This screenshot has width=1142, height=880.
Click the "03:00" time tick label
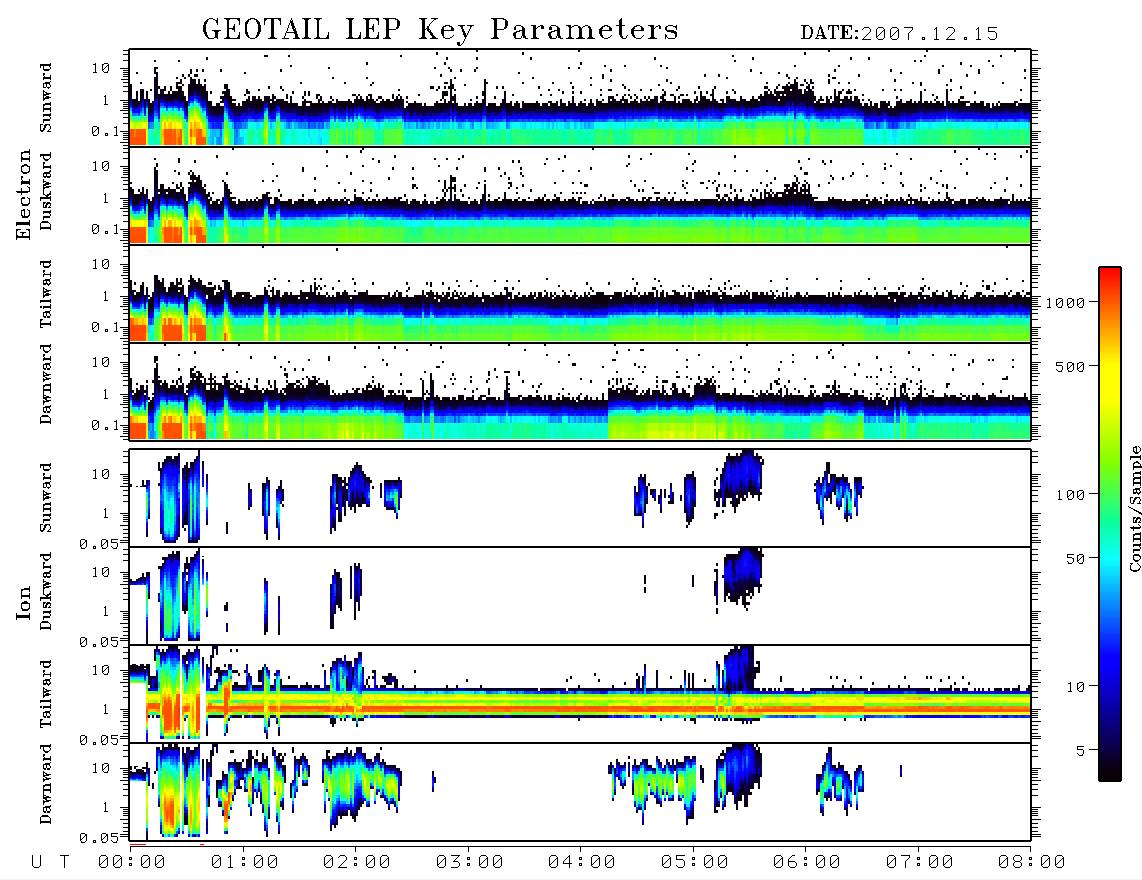pyautogui.click(x=470, y=862)
